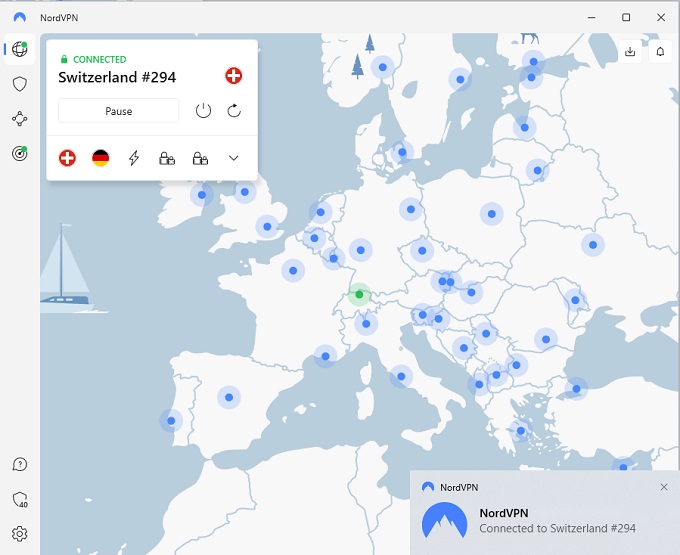
Task: Select the Rome server pin in central Italy
Action: [401, 376]
